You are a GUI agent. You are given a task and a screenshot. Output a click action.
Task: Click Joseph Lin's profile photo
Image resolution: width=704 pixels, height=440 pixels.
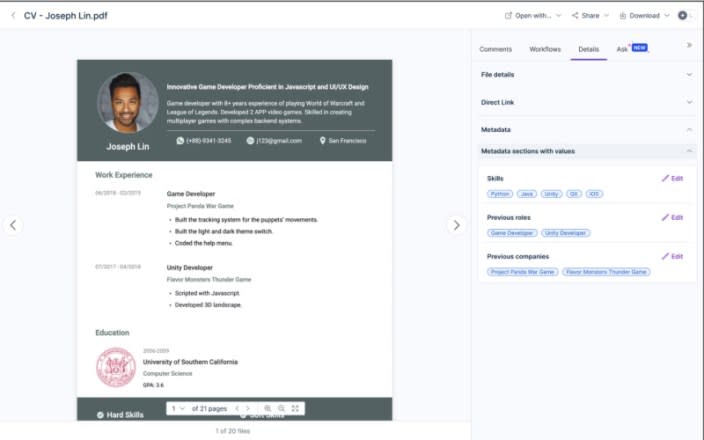[128, 103]
